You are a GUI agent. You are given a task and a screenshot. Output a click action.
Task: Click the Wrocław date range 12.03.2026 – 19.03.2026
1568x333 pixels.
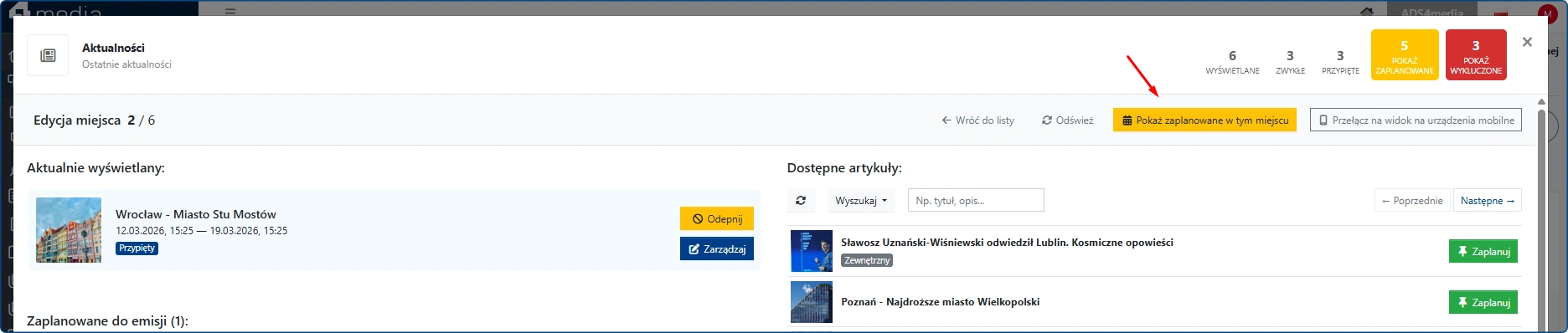point(202,231)
